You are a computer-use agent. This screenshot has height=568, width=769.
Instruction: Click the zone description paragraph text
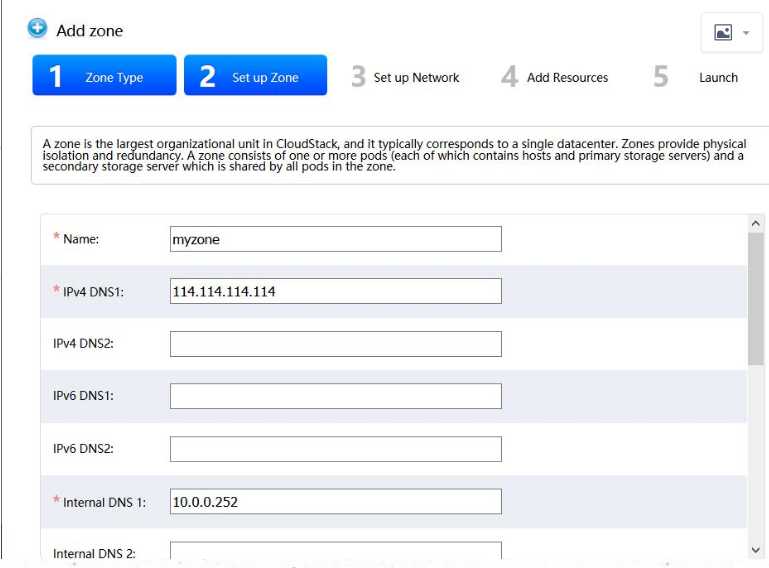tap(395, 155)
